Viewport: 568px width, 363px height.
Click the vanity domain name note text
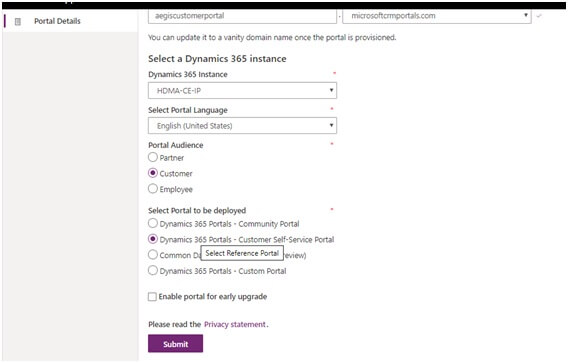tap(272, 37)
